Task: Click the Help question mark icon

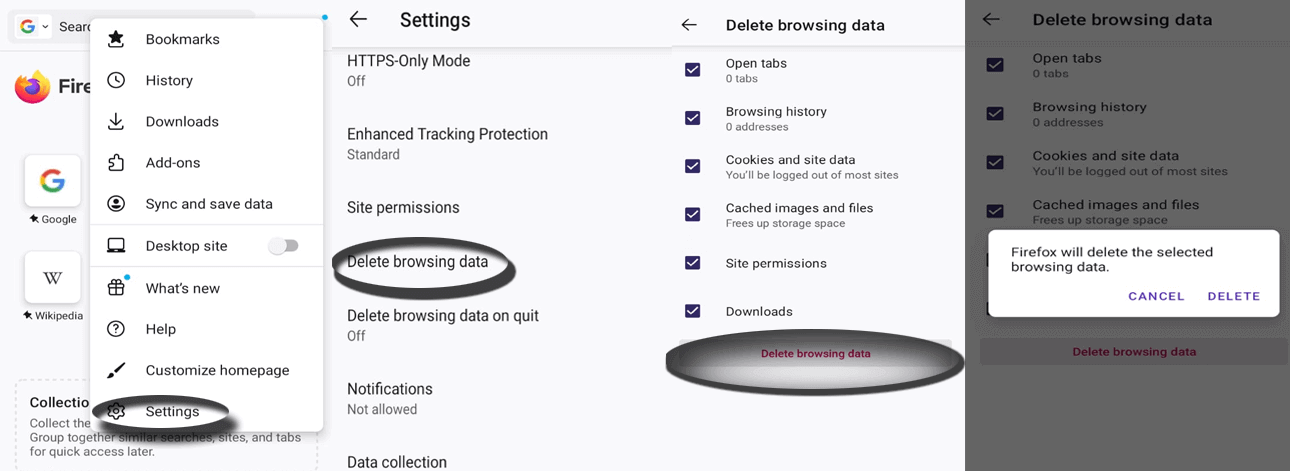Action: click(x=116, y=329)
